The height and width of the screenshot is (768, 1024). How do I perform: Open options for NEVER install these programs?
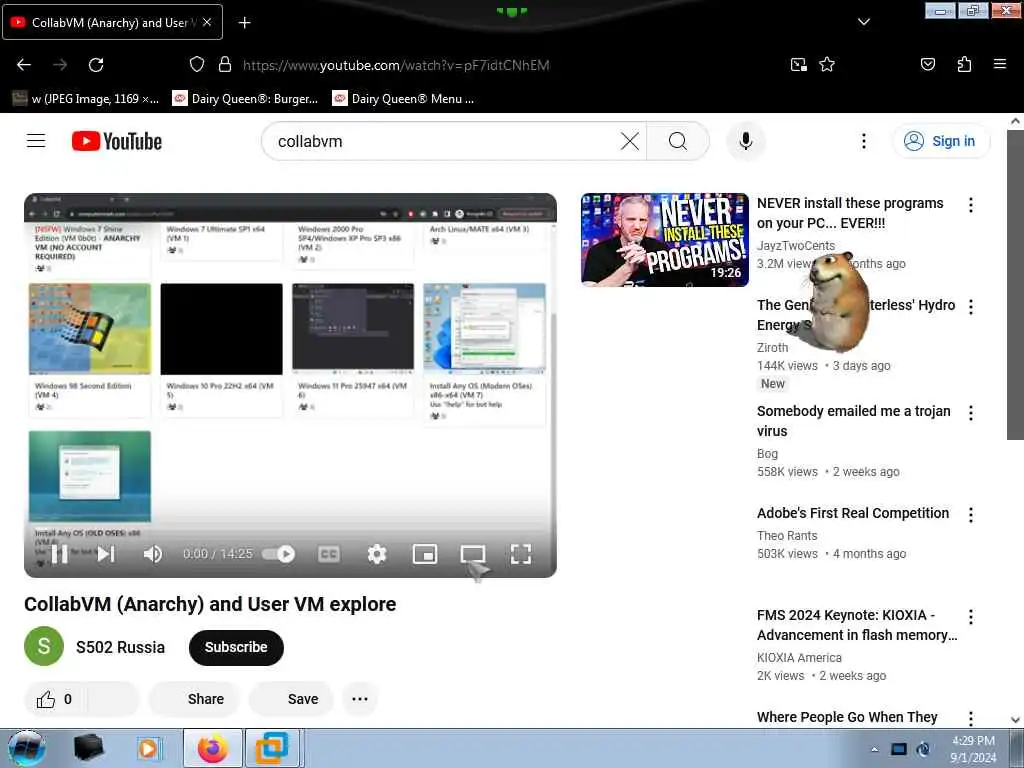click(x=970, y=205)
